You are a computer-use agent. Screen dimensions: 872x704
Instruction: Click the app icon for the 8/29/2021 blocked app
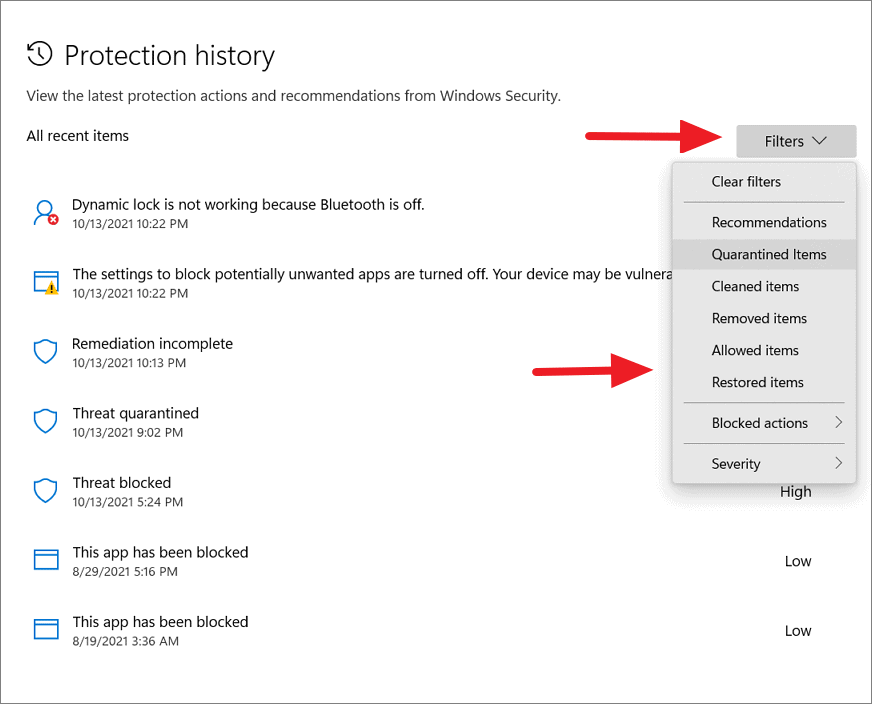(45, 559)
